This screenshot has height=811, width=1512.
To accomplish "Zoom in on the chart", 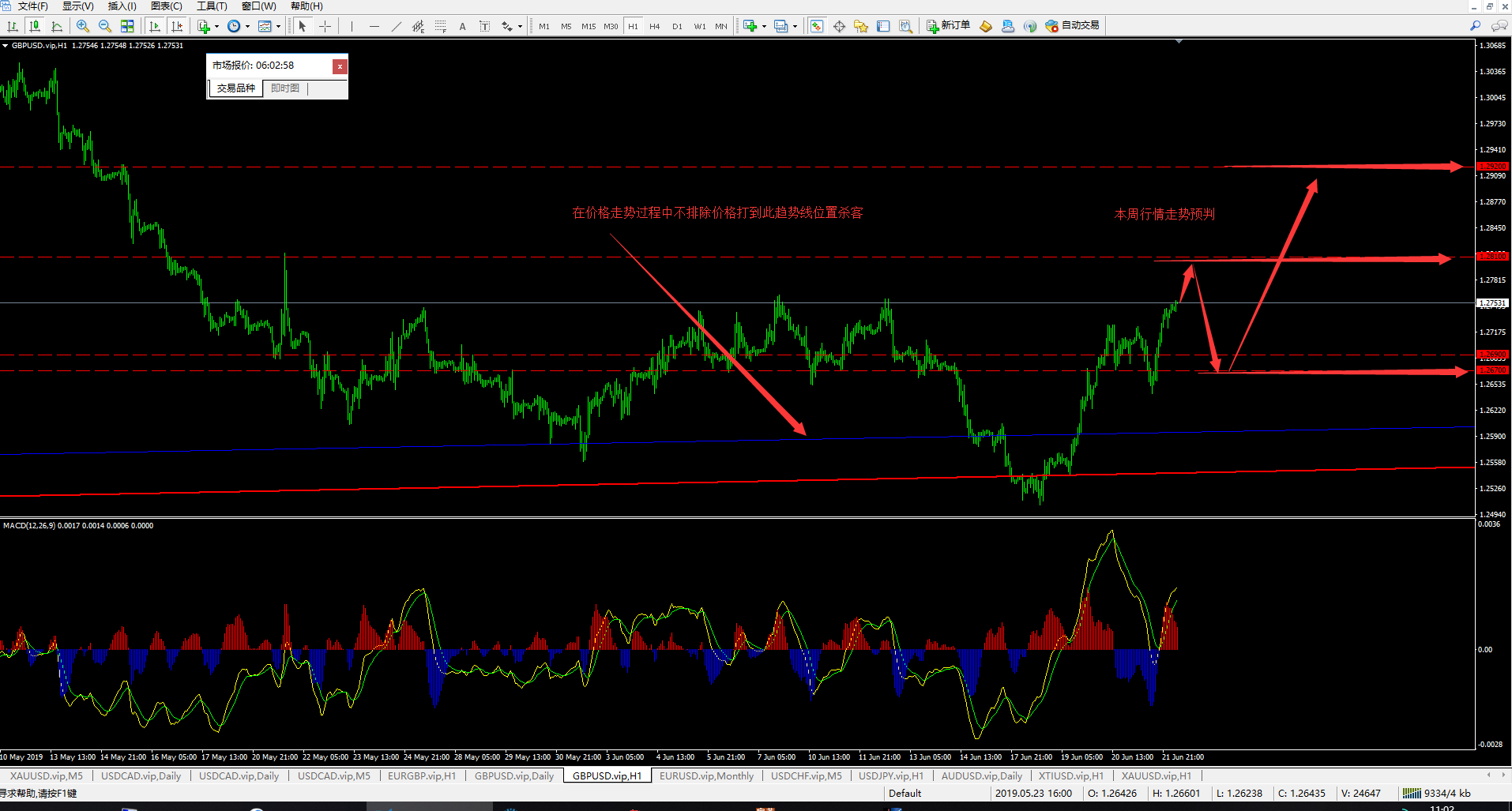I will (x=83, y=26).
